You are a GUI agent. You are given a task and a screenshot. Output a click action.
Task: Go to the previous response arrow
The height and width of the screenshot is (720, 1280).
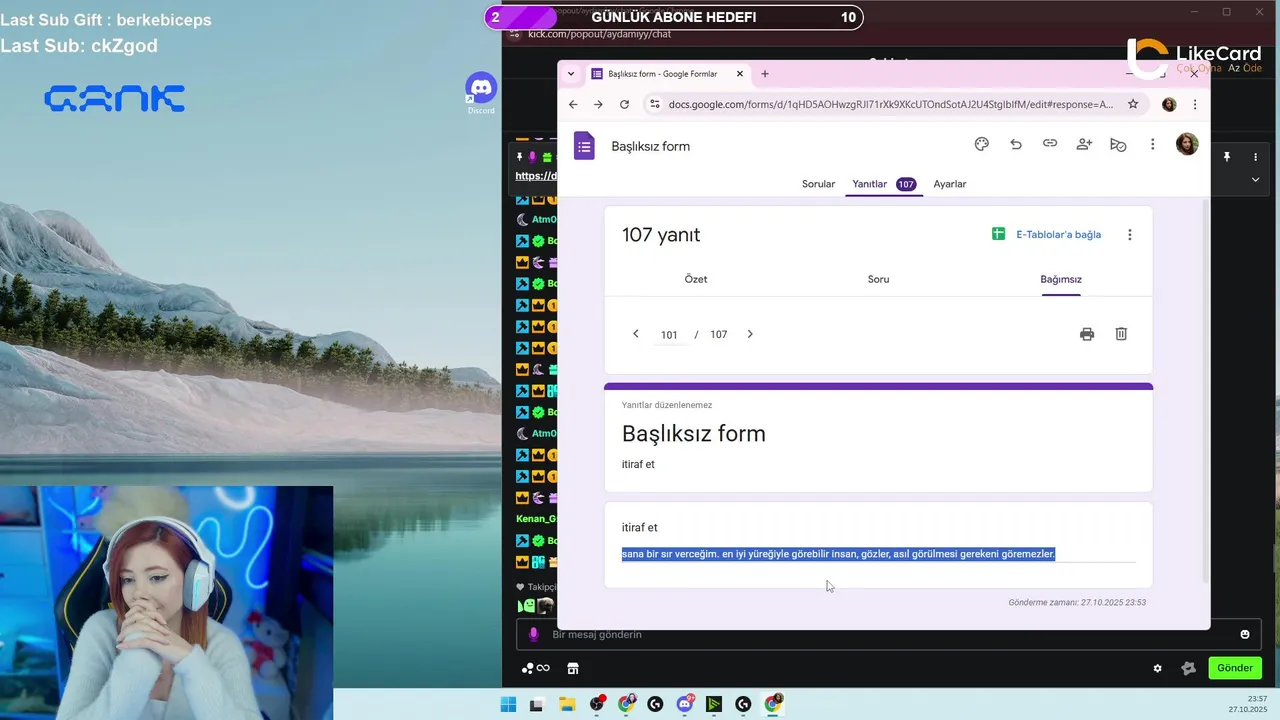(x=636, y=334)
